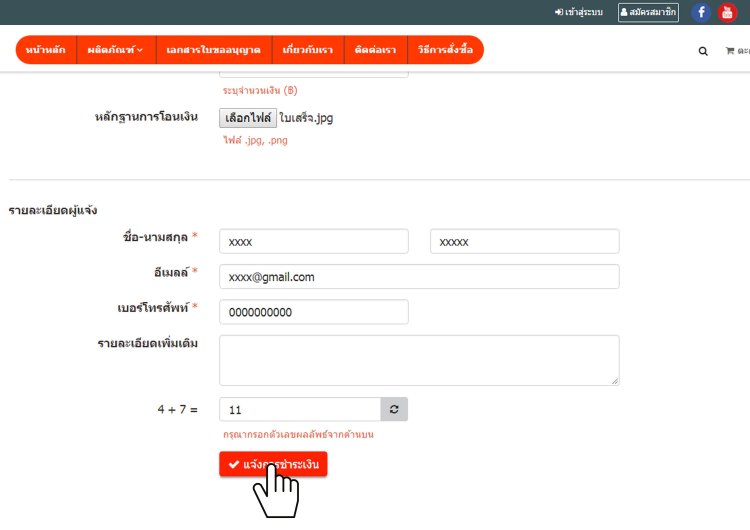
Task: Click the captcha answer field showing 11
Action: pyautogui.click(x=300, y=410)
